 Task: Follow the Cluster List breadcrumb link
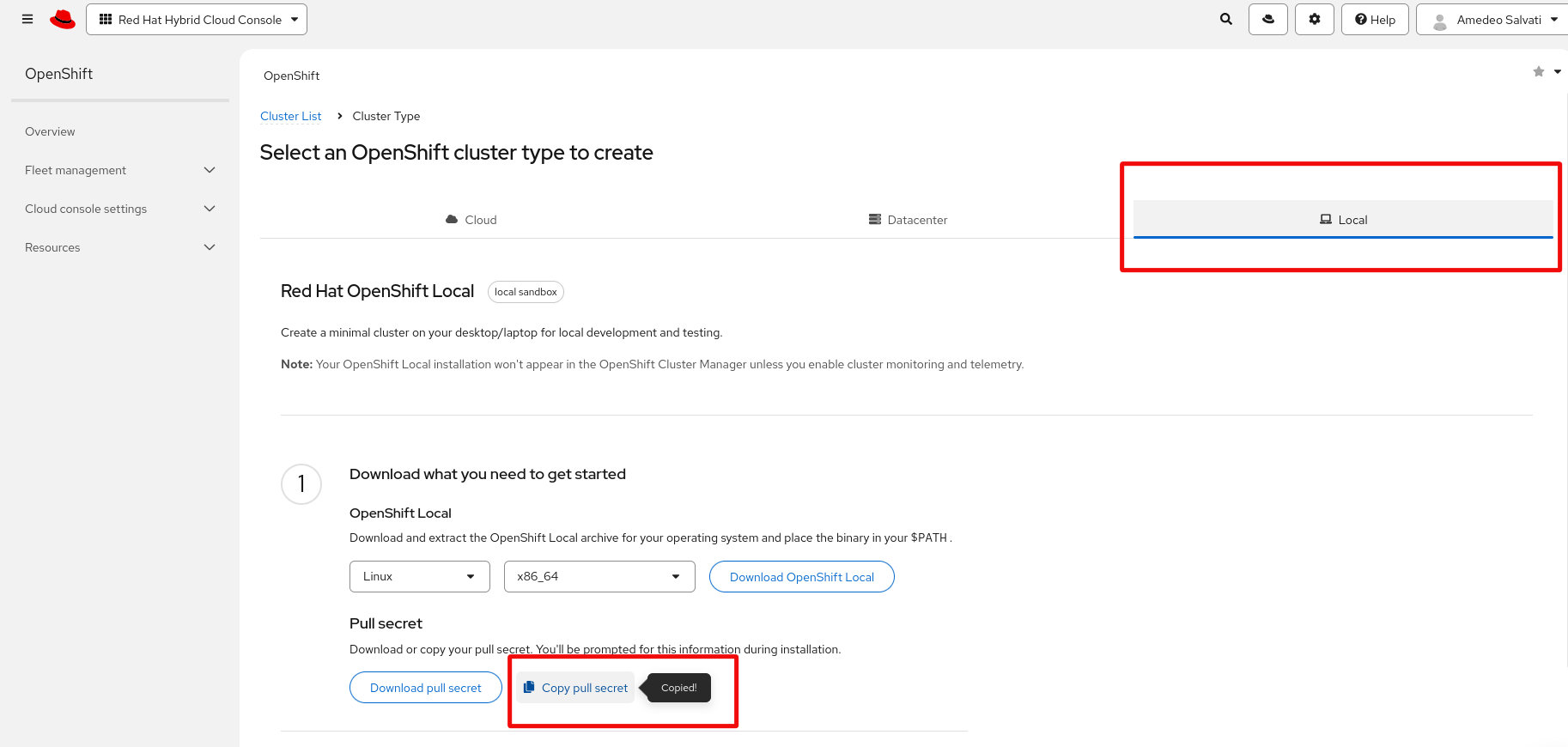[290, 116]
